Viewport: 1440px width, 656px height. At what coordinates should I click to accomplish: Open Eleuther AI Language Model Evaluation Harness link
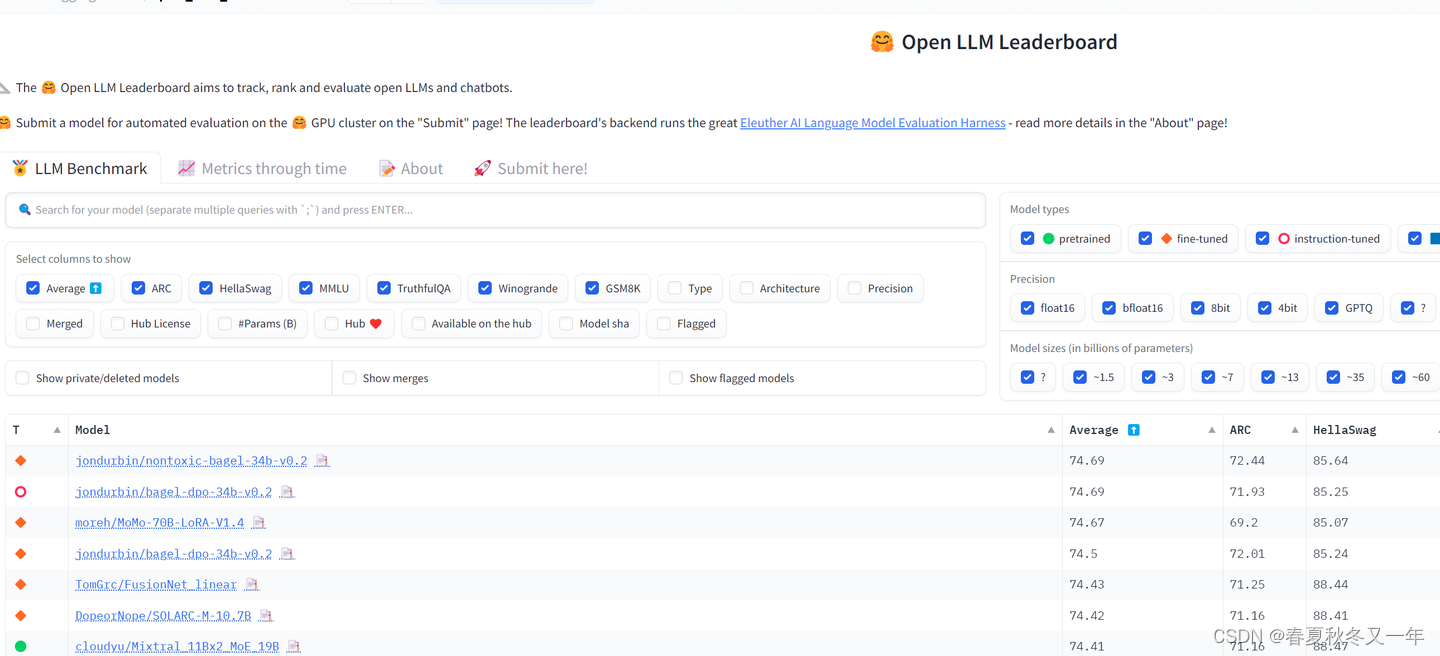873,123
